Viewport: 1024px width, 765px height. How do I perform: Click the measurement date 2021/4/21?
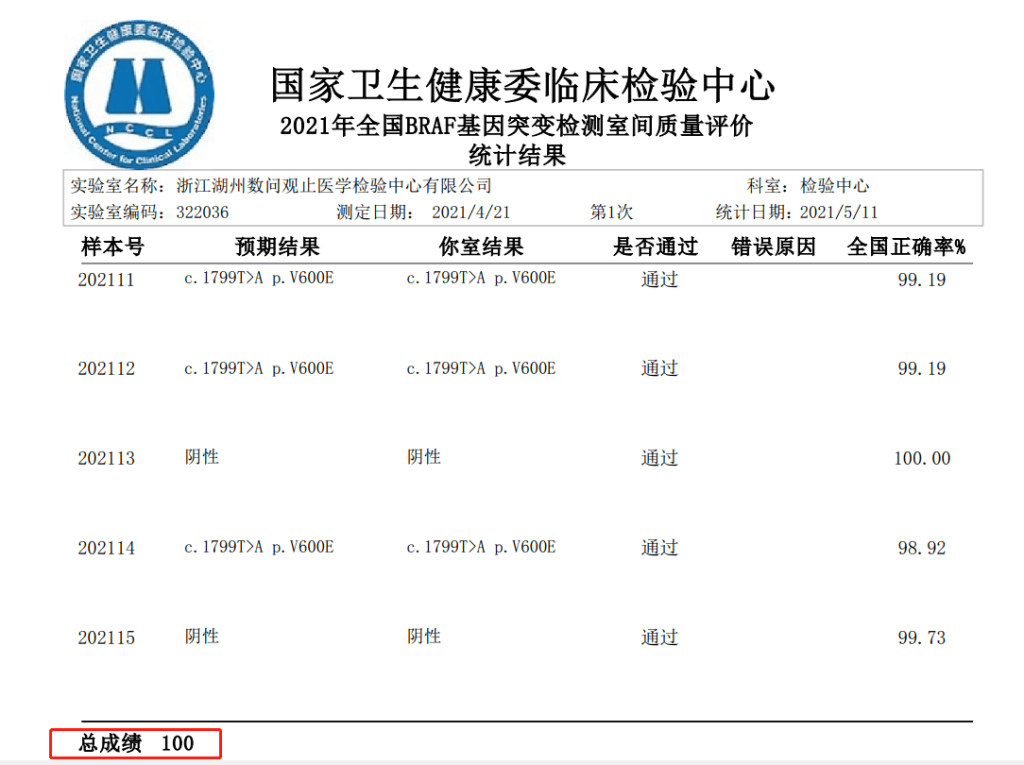tap(471, 212)
